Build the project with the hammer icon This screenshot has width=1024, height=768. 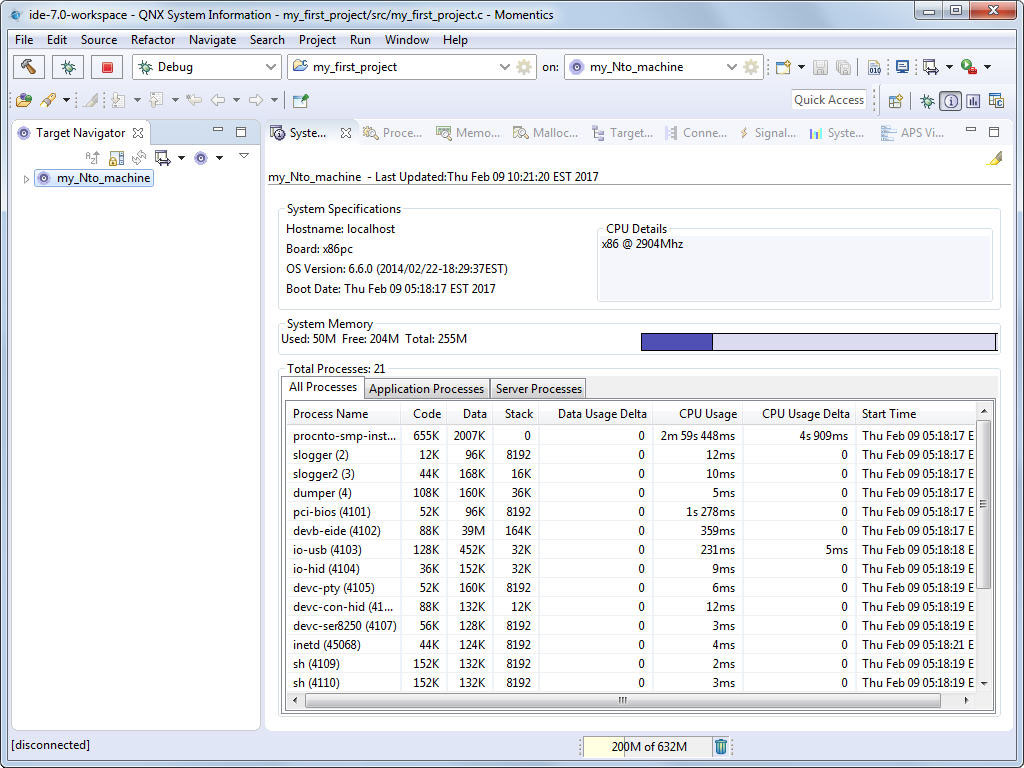coord(28,66)
